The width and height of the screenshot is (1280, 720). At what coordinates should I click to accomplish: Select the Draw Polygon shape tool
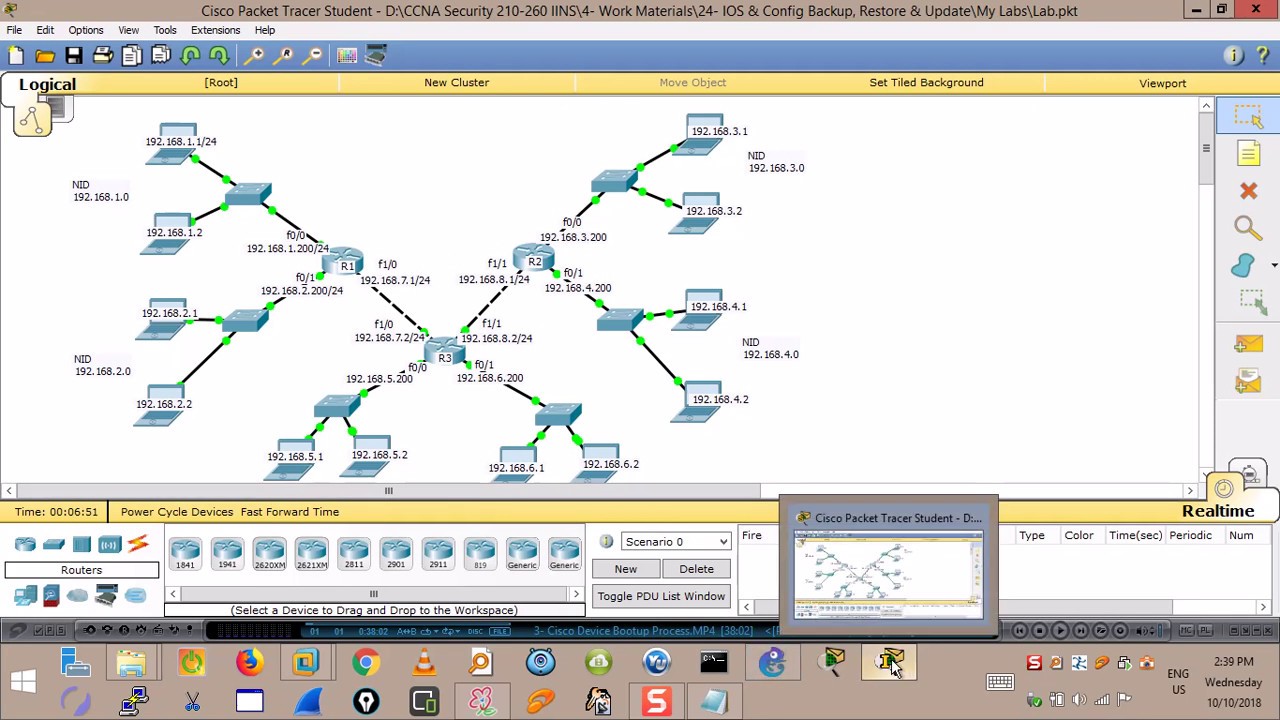tap(1242, 266)
